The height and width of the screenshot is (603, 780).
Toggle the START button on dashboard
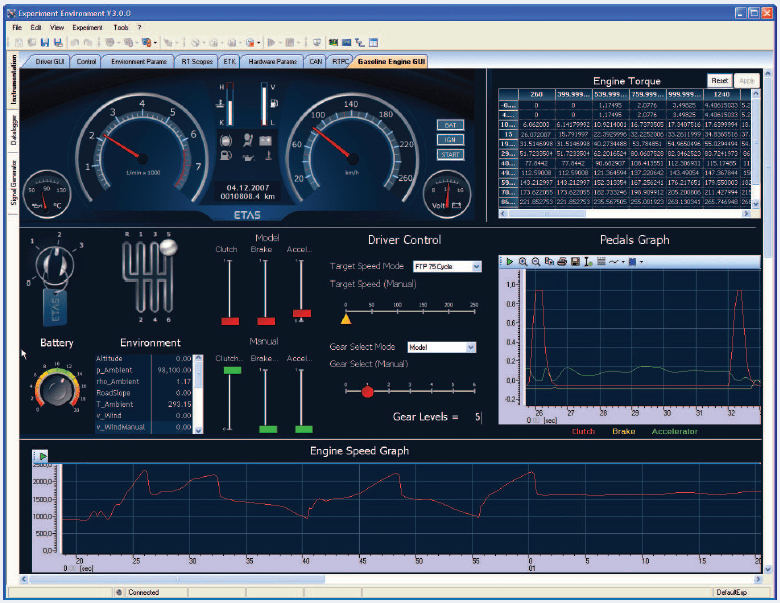coord(450,155)
